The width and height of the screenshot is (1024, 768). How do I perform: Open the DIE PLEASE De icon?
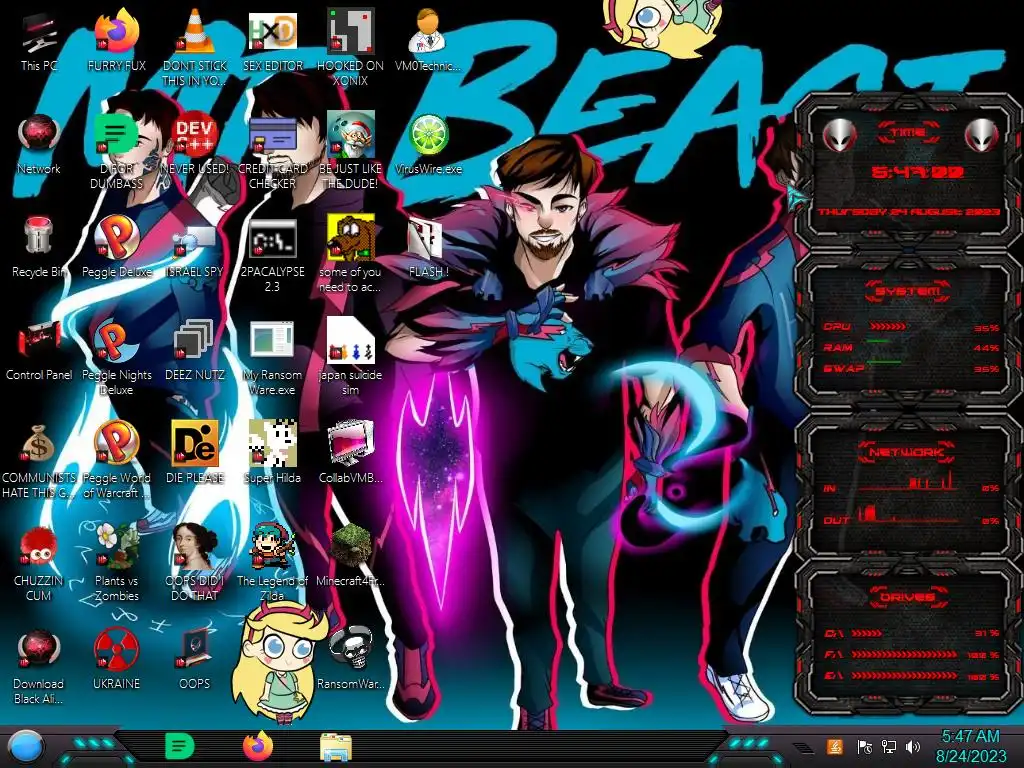pos(195,454)
